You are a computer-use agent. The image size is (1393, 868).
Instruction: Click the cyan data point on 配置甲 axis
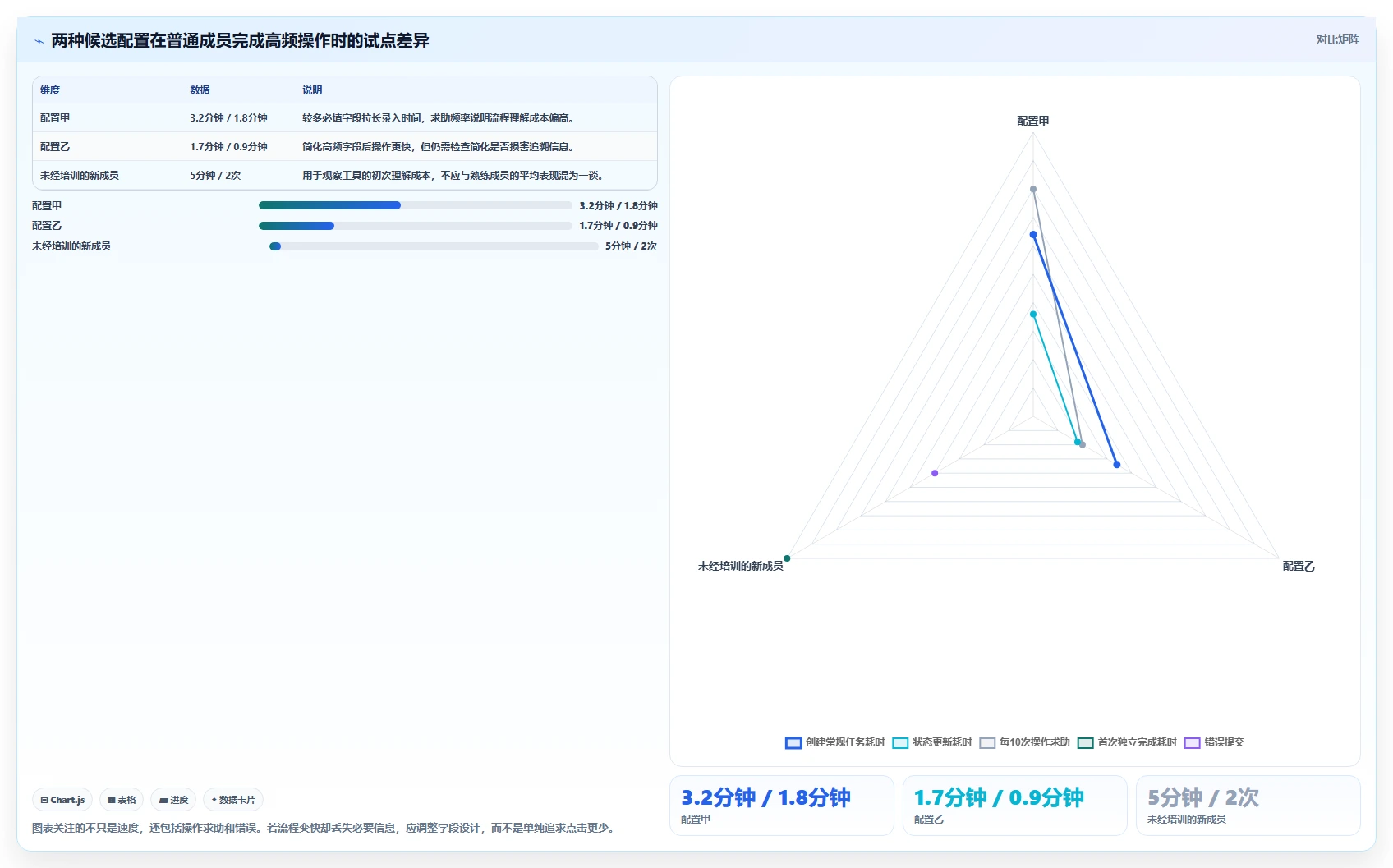pos(1033,315)
